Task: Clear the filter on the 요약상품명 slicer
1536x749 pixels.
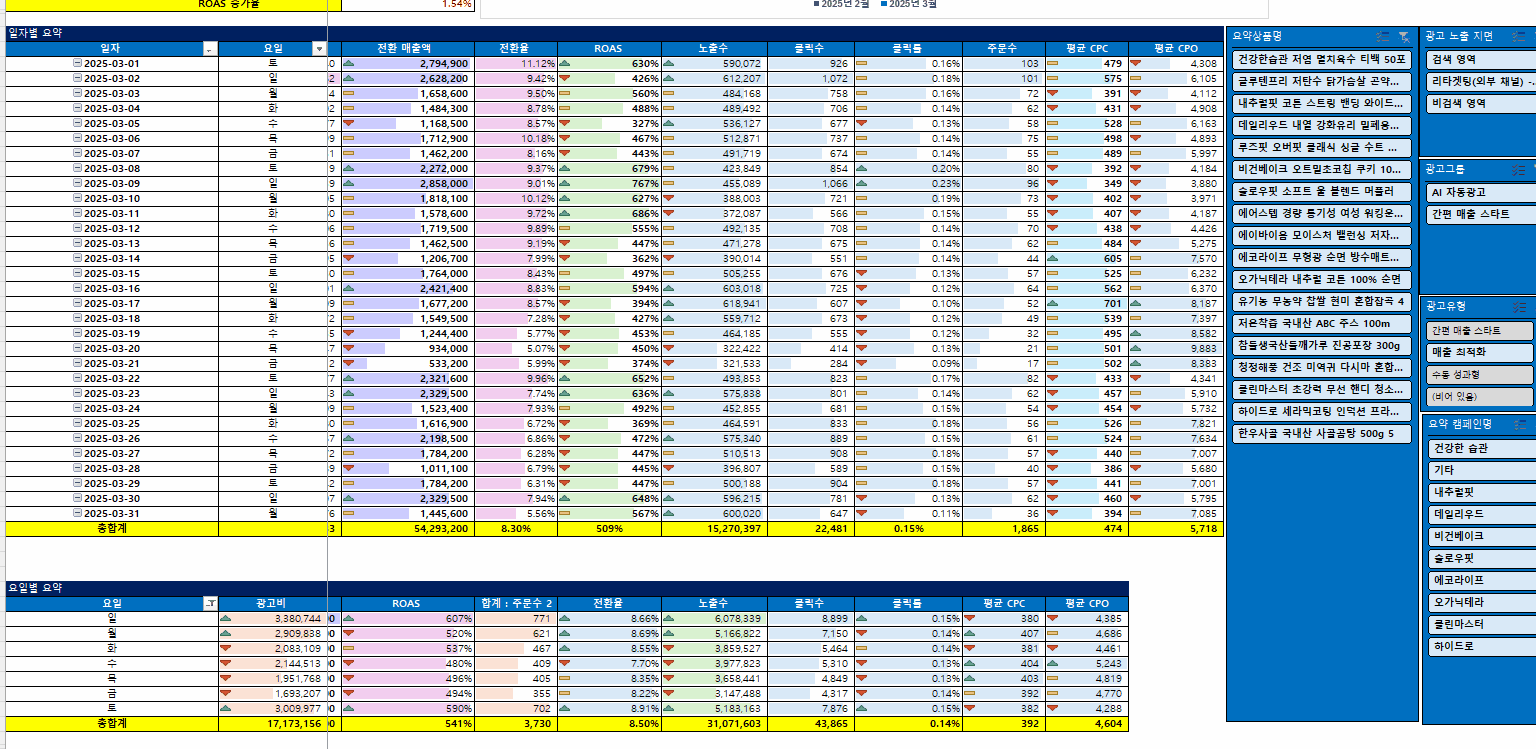Action: [x=1404, y=36]
